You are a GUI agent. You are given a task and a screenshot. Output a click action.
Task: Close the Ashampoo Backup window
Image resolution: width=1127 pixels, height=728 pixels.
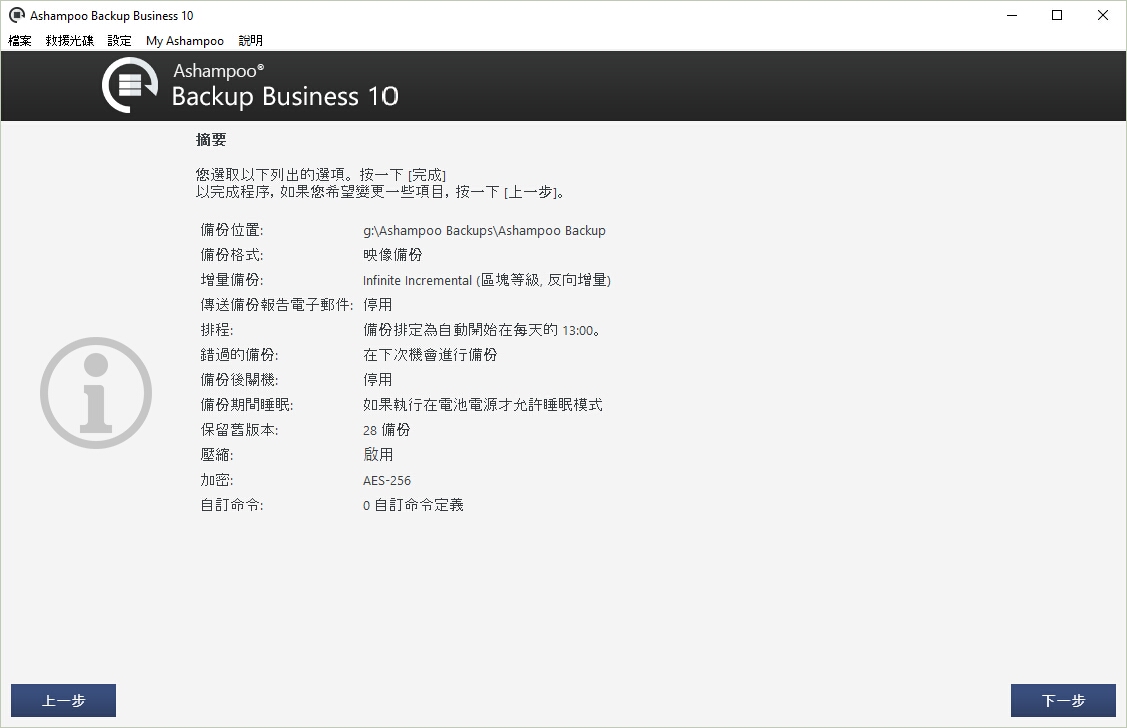coord(1103,15)
